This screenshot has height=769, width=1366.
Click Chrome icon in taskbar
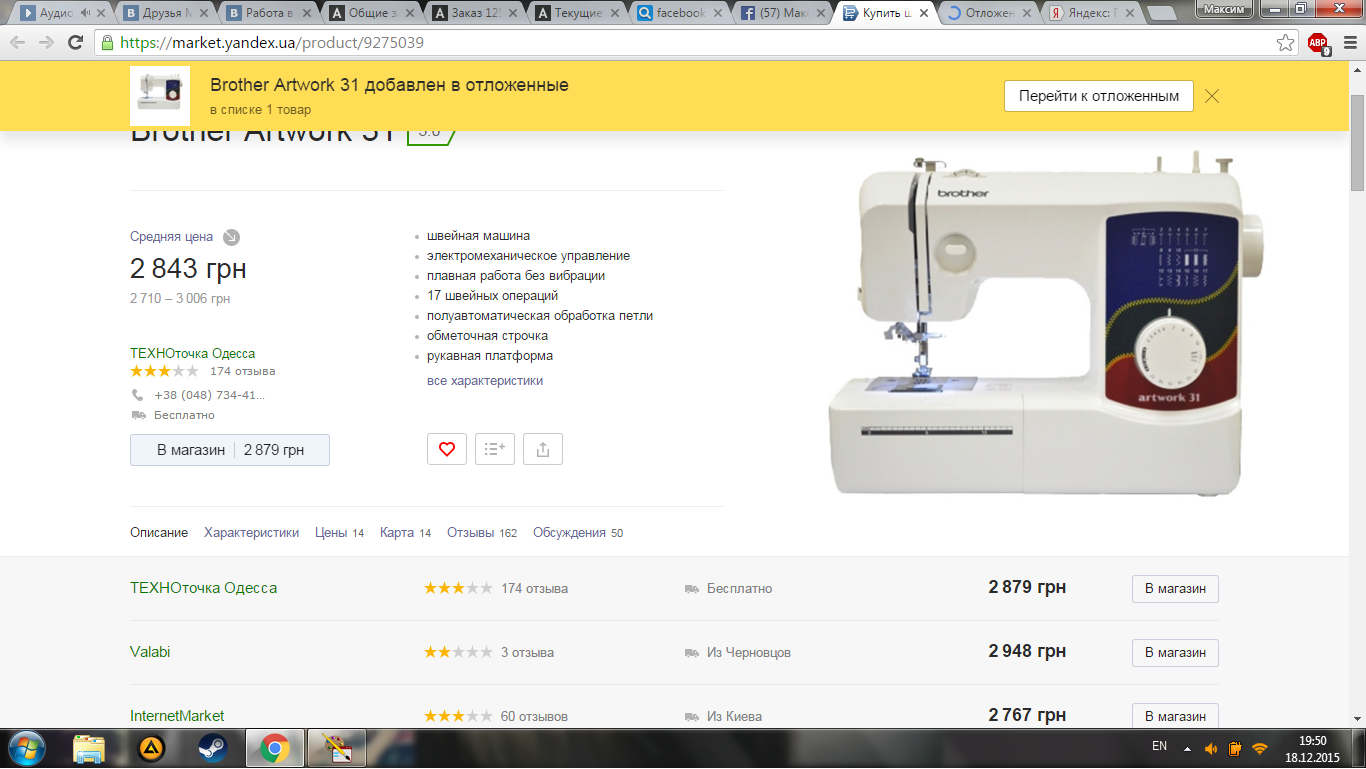[x=274, y=748]
